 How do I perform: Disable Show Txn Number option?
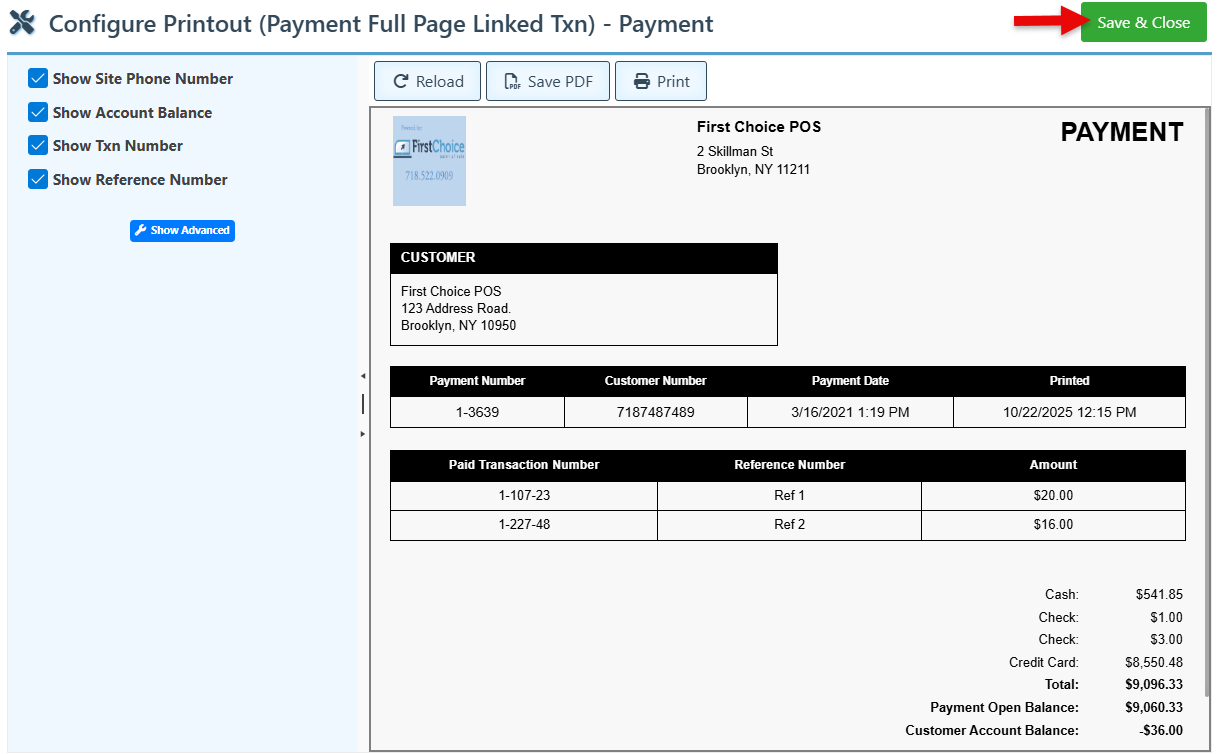pos(39,146)
